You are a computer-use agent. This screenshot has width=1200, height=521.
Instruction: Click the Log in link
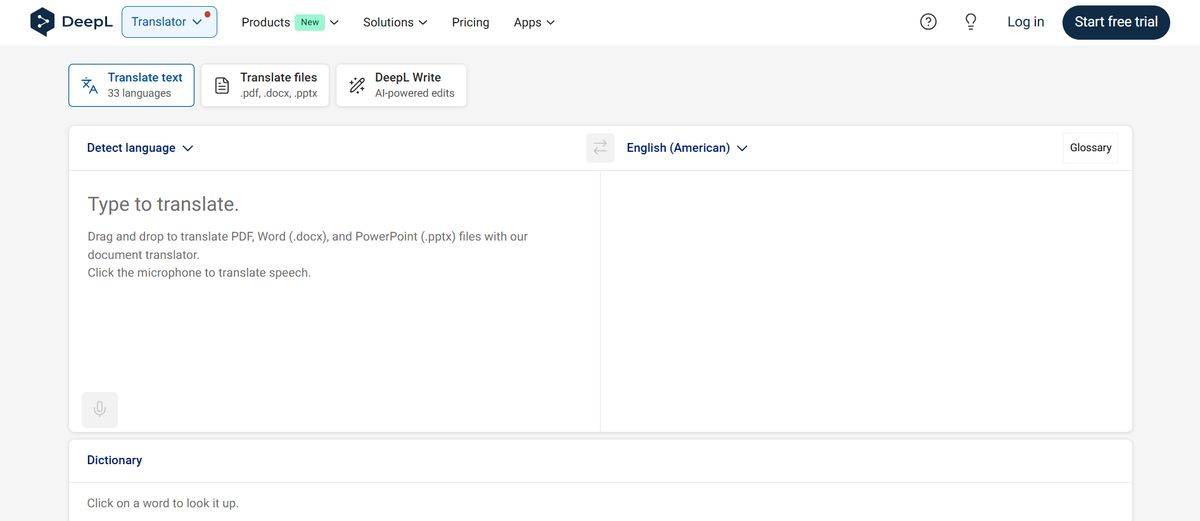point(1025,22)
